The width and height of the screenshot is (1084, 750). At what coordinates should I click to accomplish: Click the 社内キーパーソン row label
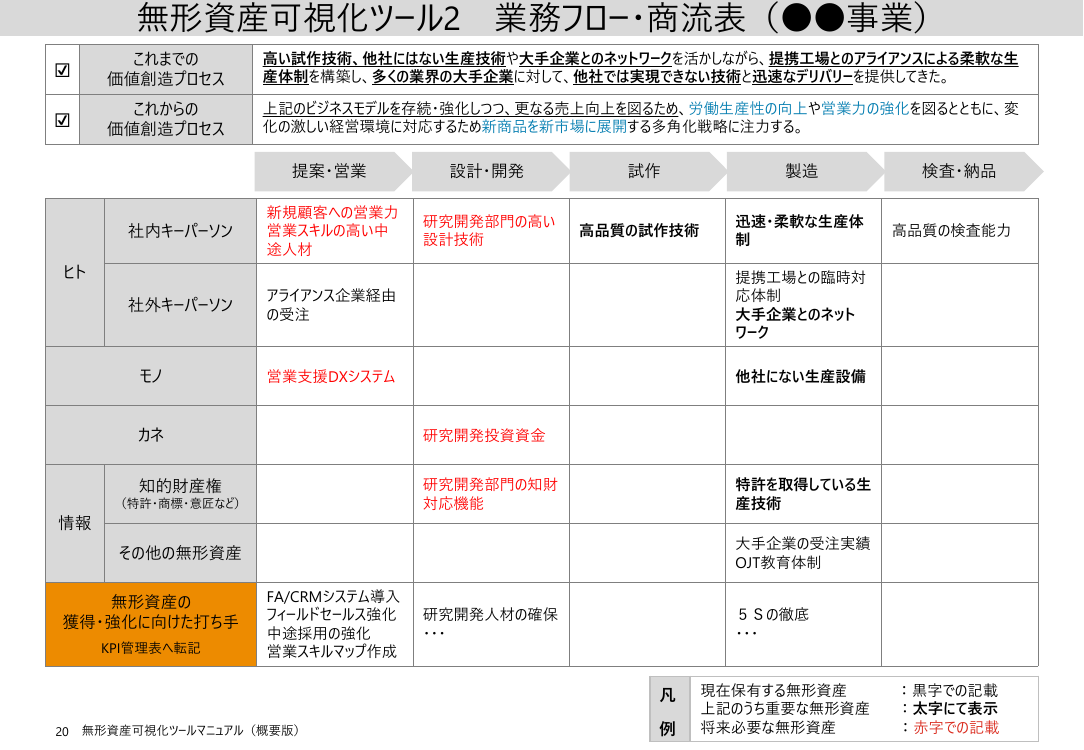coord(180,231)
